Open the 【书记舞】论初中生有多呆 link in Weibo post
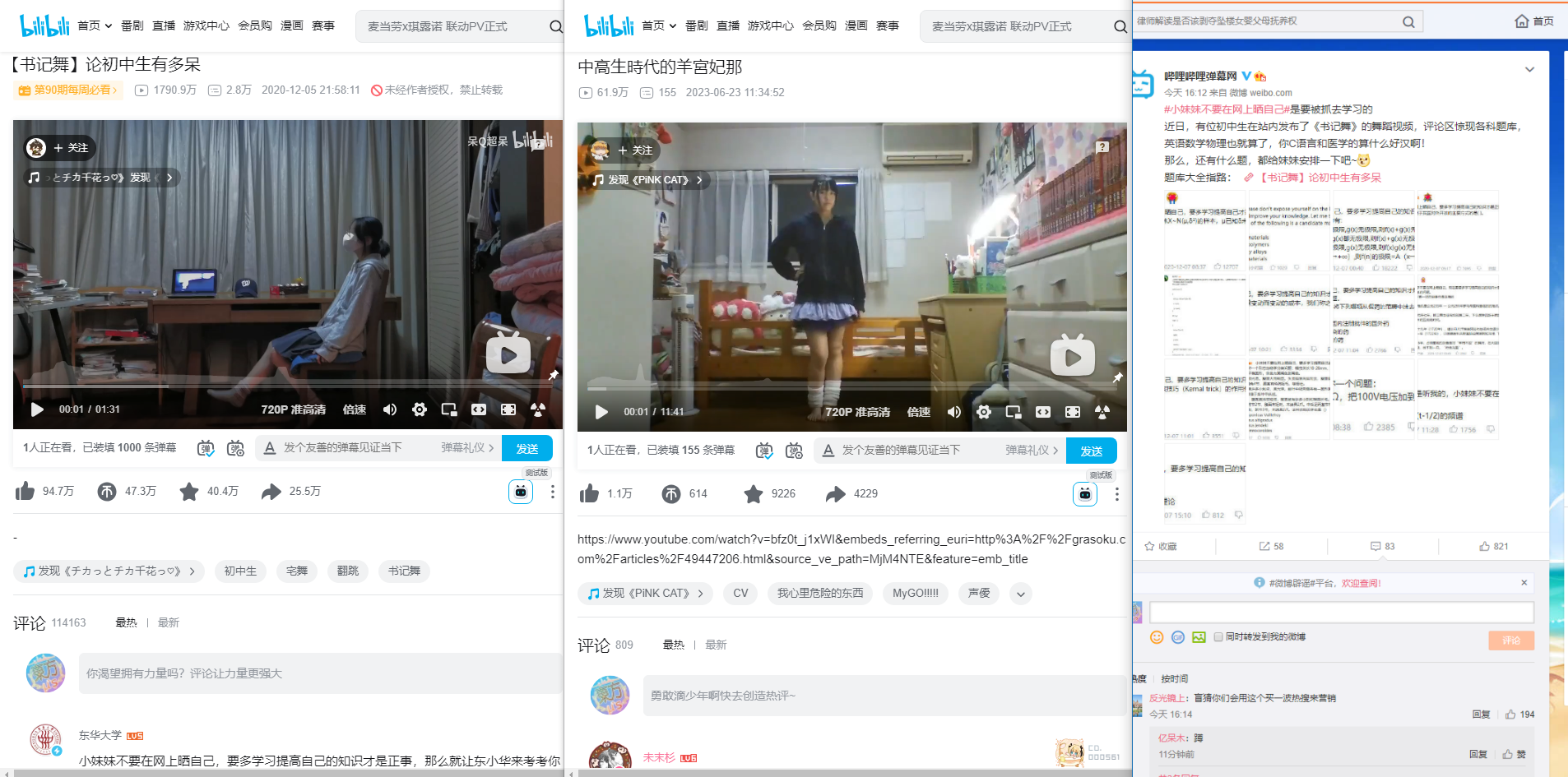The image size is (1568, 777). (x=1320, y=178)
